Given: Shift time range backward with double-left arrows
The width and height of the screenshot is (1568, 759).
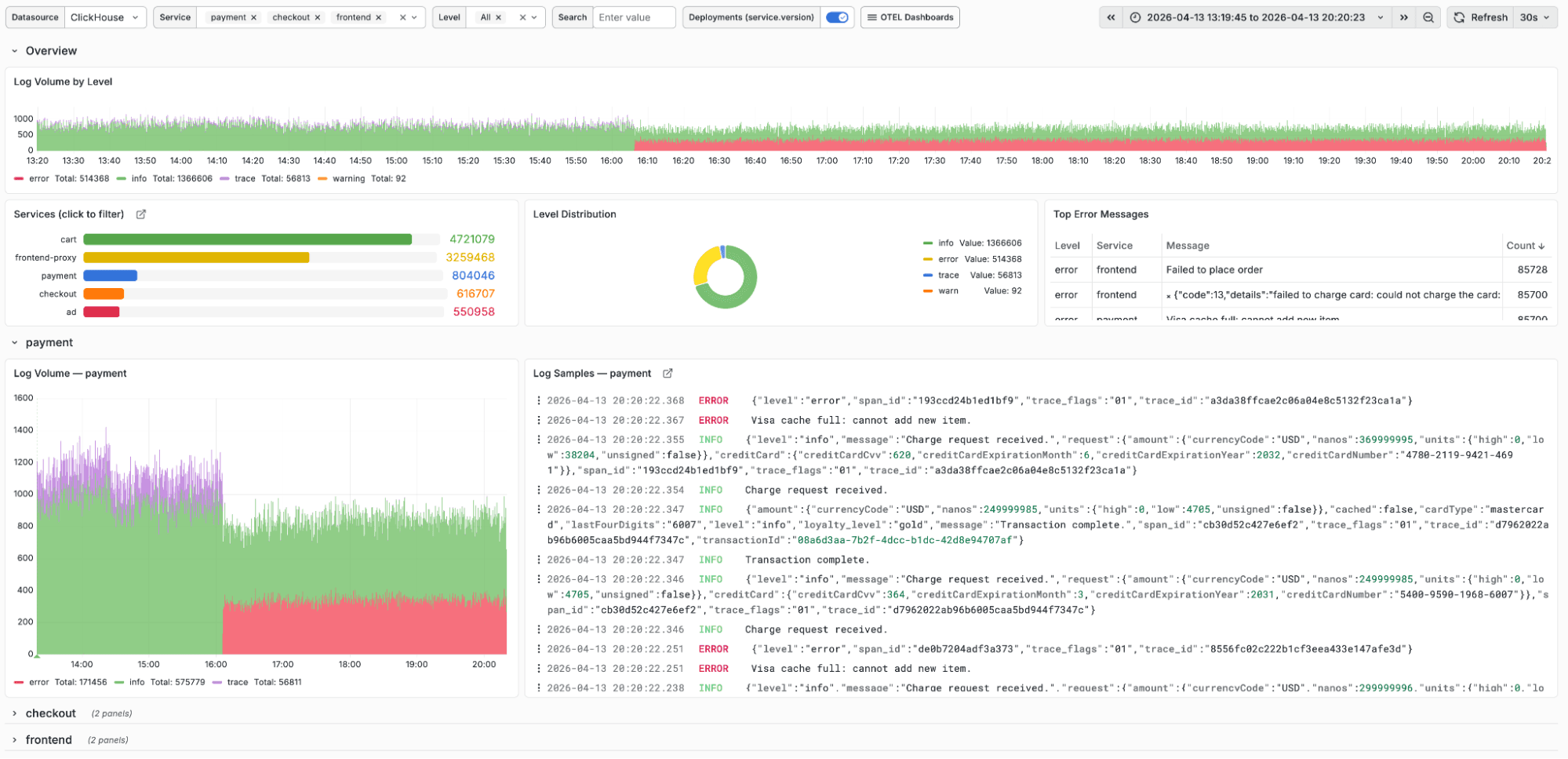Looking at the screenshot, I should (x=1111, y=17).
